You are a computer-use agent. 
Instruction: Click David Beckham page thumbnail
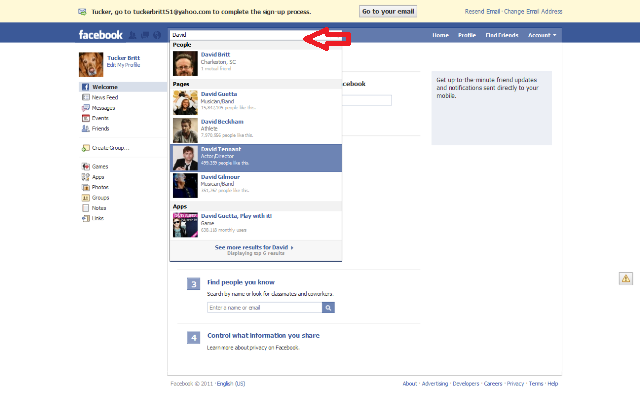(185, 130)
